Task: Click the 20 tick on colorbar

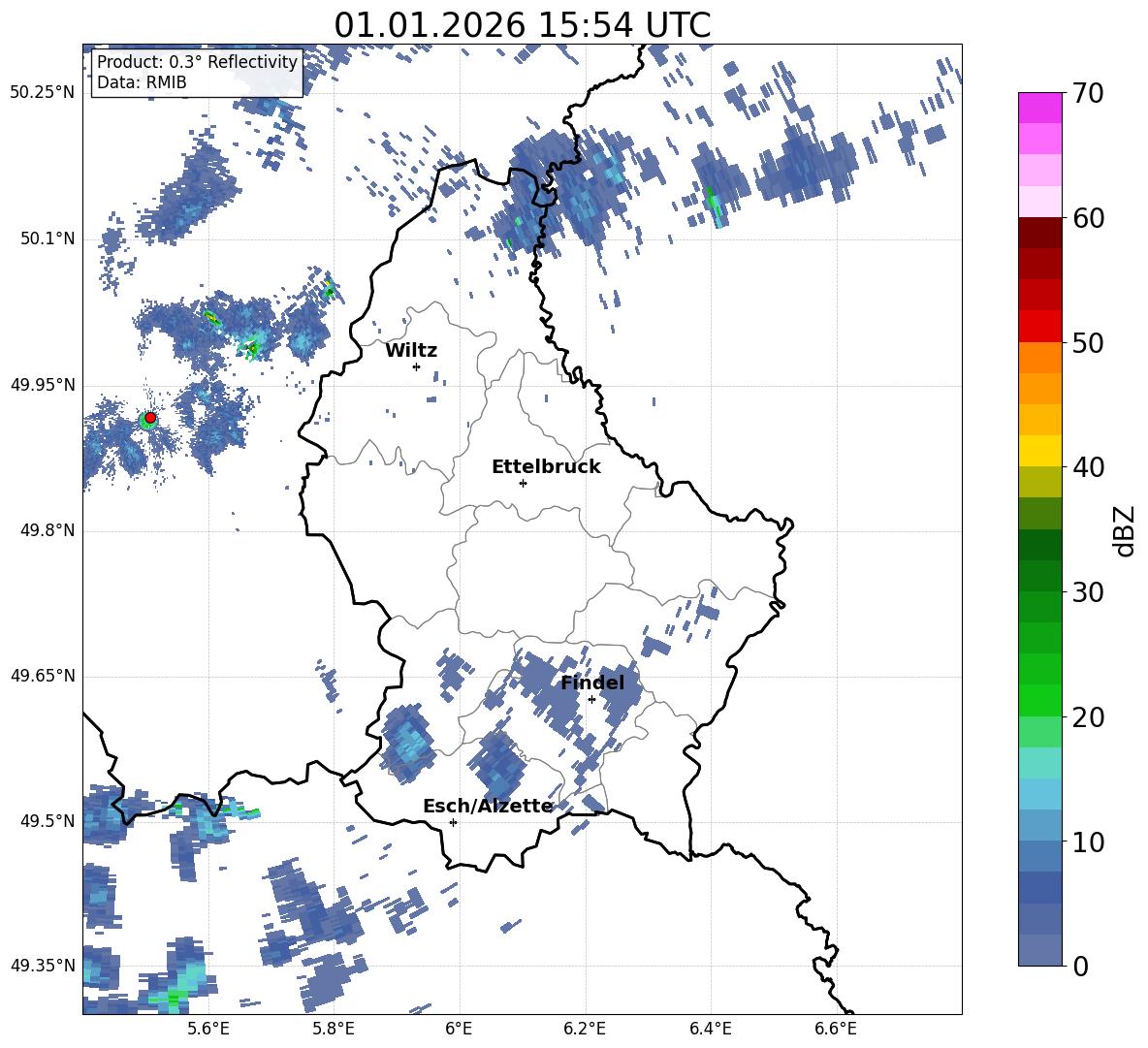Action: (x=1087, y=717)
